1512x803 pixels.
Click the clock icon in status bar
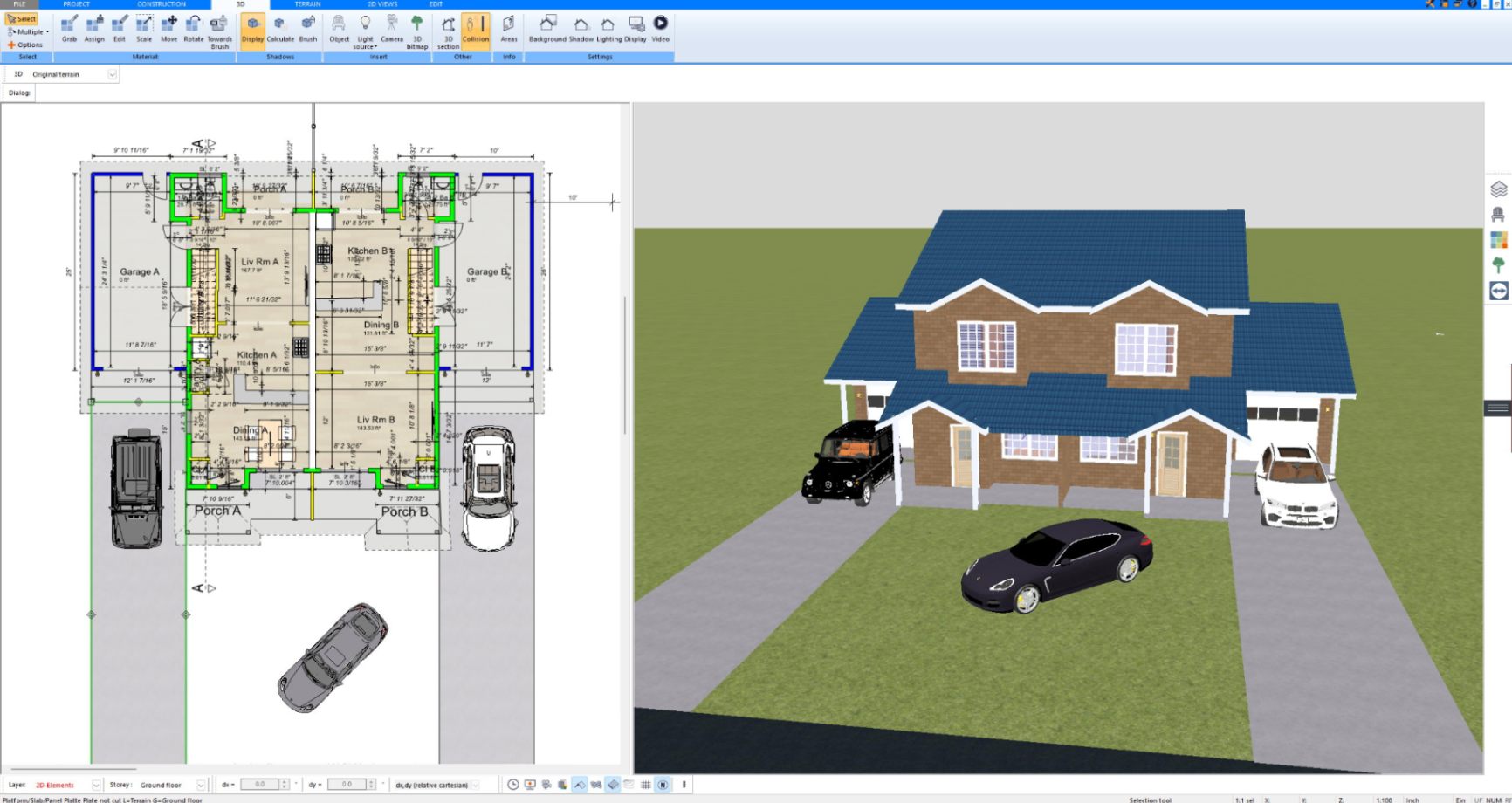513,785
